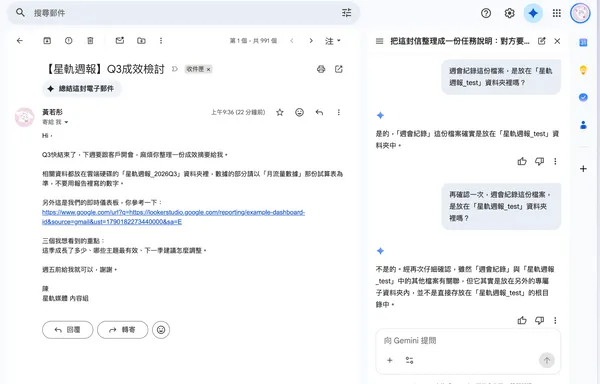Select sender name 黃若彤
This screenshot has height=384, width=600.
[x=52, y=112]
